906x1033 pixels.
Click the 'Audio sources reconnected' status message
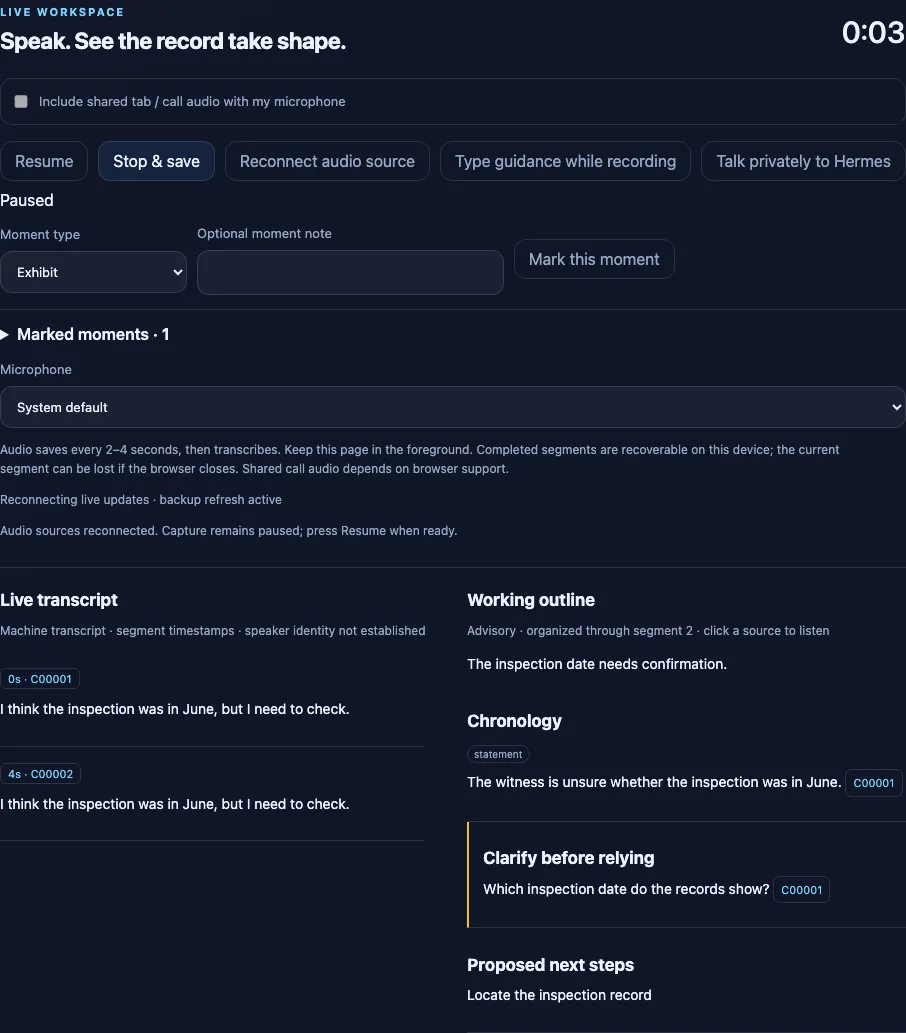[229, 530]
